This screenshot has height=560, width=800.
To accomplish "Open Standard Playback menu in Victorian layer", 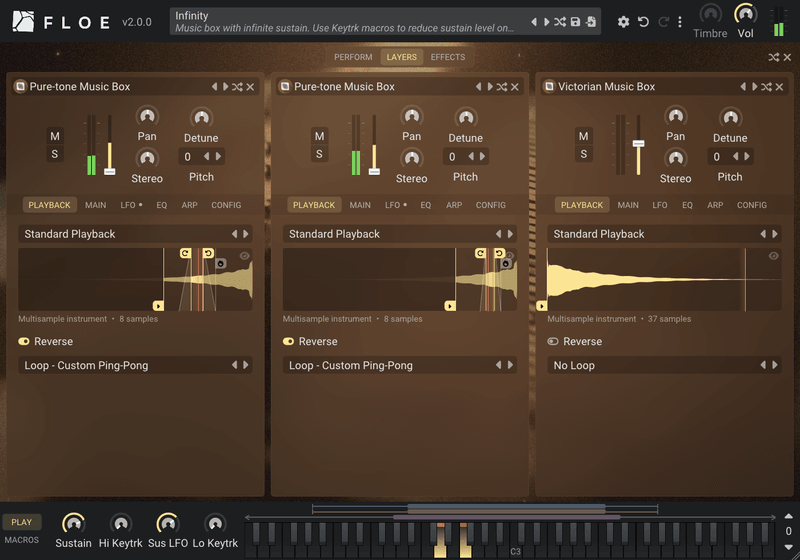I will [x=664, y=234].
